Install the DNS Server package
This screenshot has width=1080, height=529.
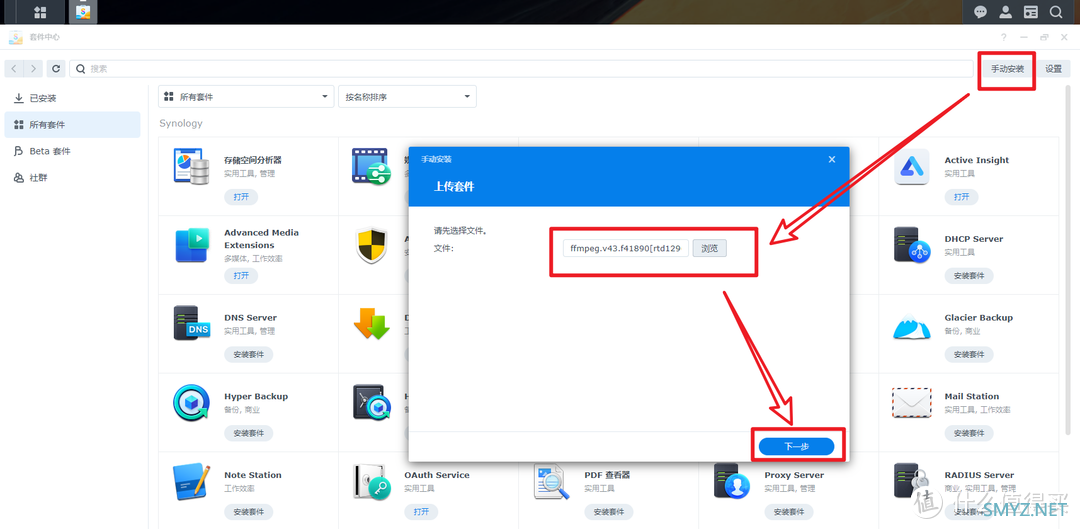click(x=249, y=355)
